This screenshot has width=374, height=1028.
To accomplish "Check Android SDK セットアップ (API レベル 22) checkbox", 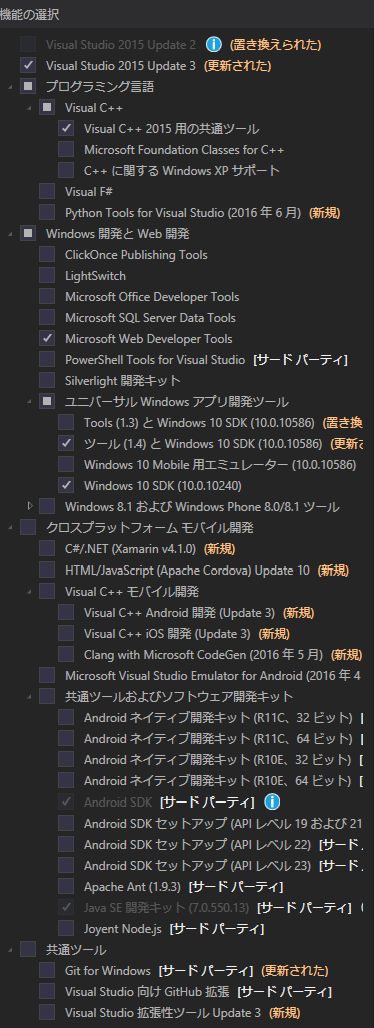I will pyautogui.click(x=66, y=844).
